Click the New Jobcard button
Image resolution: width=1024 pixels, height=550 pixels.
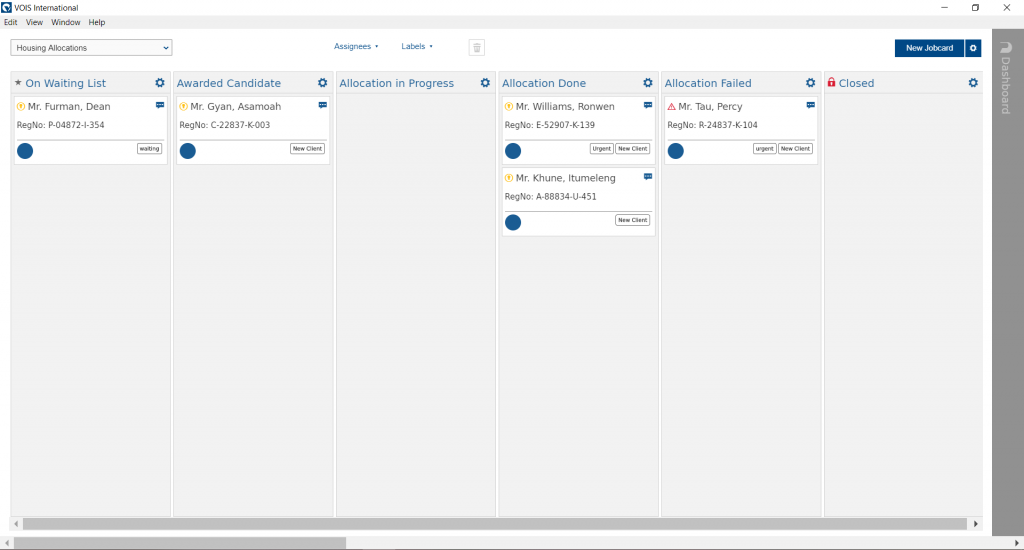point(929,48)
